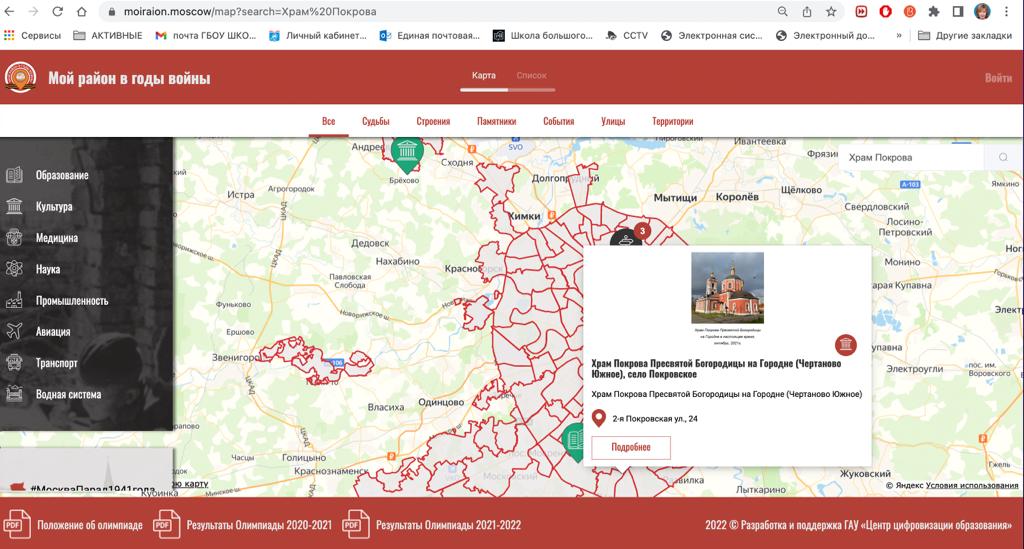Click the popup title Храм Покрова Пресвятой Богородицы
1024x549 pixels.
coord(716,369)
